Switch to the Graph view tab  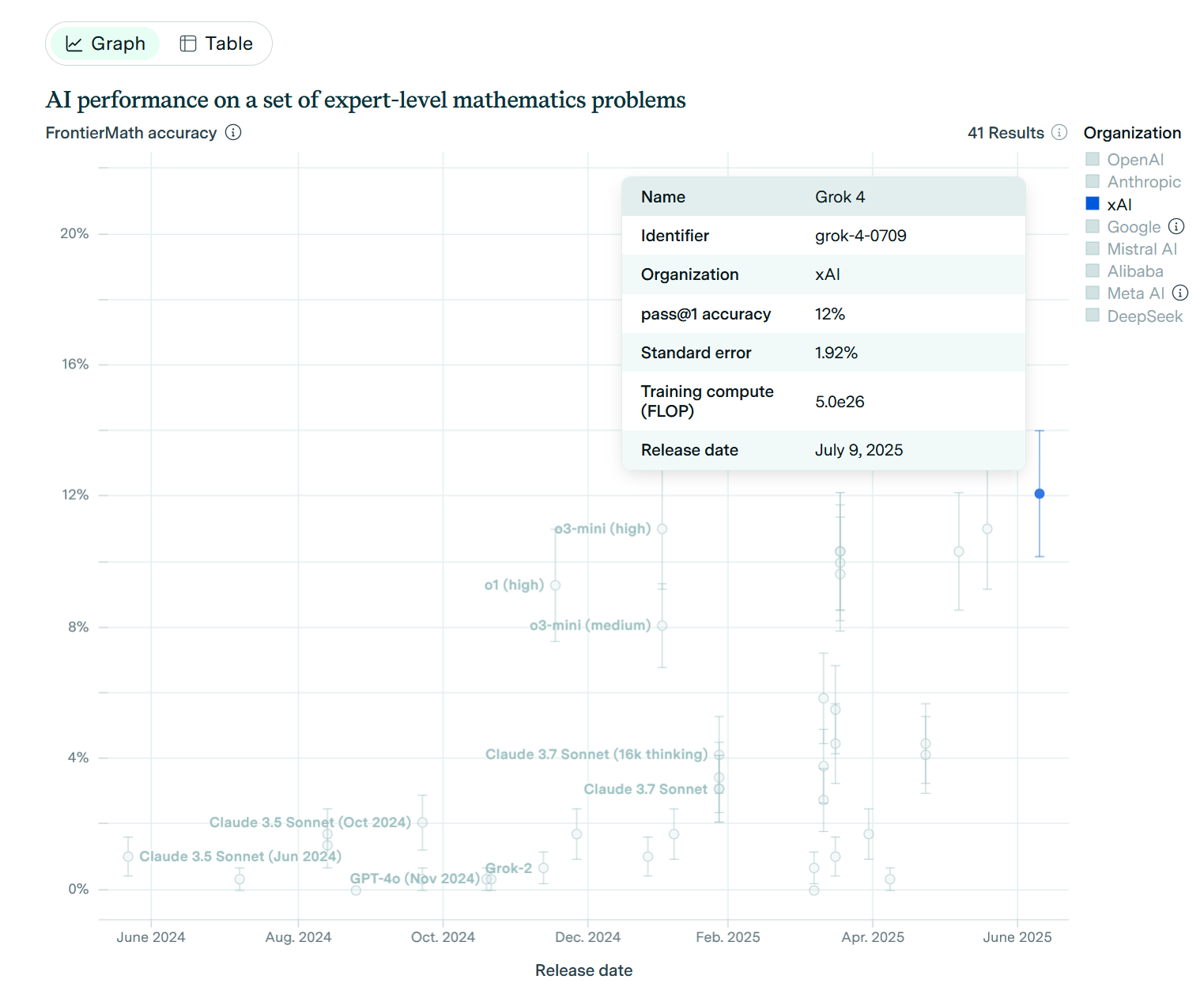[x=105, y=43]
